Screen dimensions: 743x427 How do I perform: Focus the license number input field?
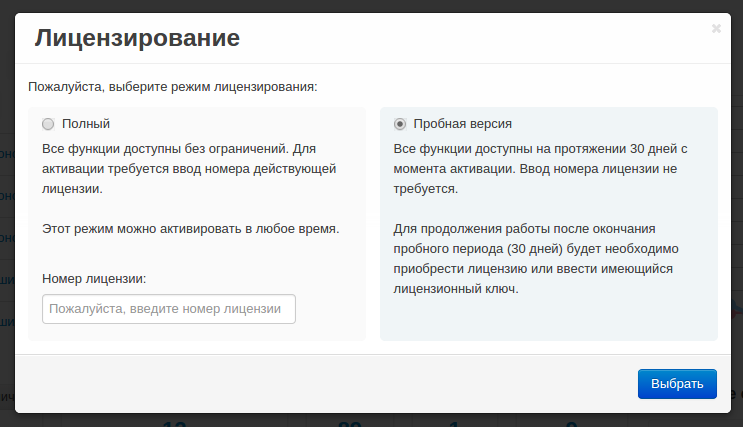[x=169, y=309]
